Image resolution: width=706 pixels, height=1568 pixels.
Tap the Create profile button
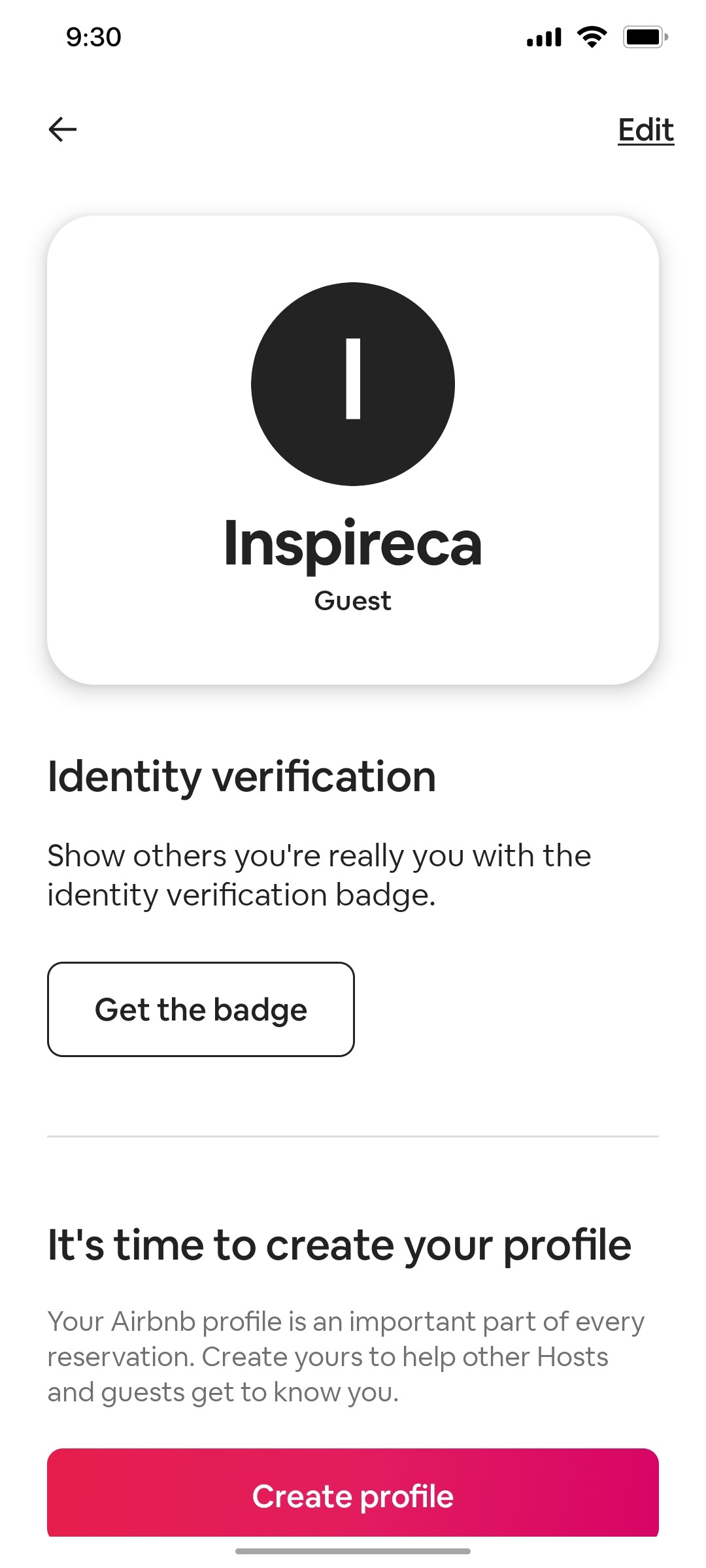(x=353, y=1496)
